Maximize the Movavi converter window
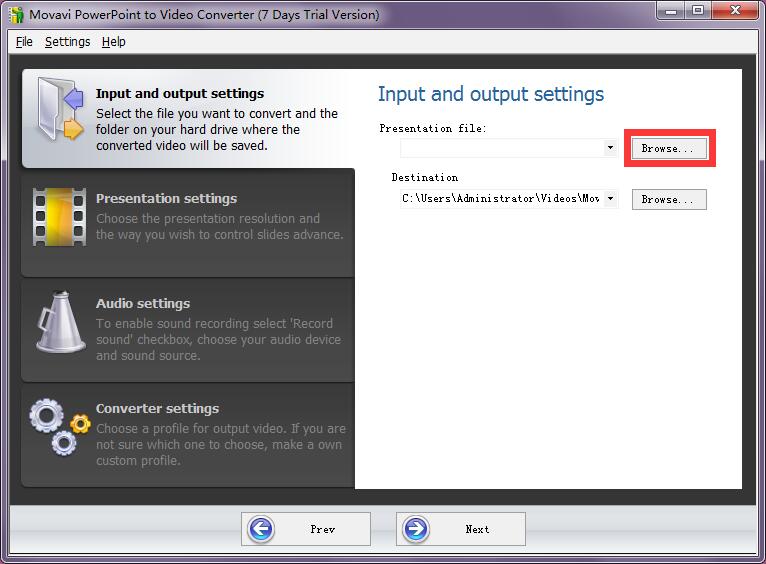 click(698, 11)
